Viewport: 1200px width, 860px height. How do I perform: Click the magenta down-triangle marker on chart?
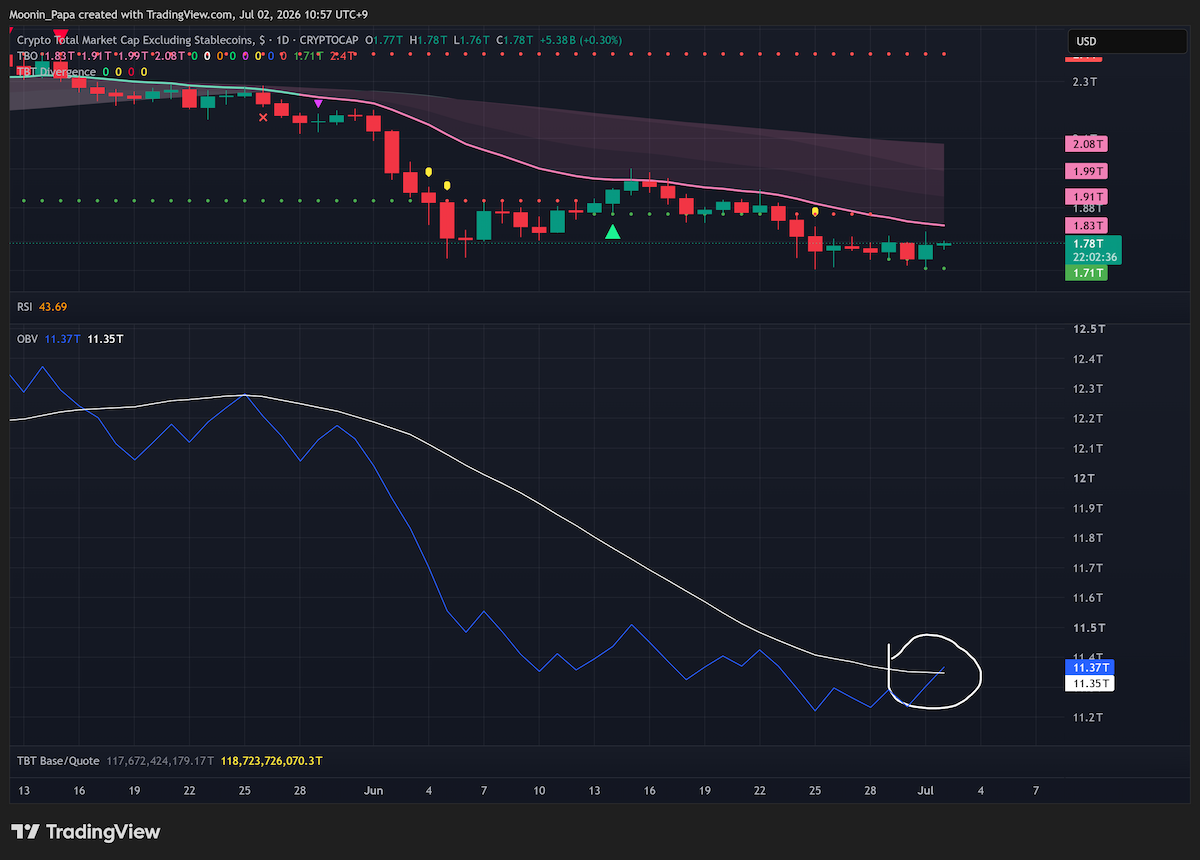[318, 103]
